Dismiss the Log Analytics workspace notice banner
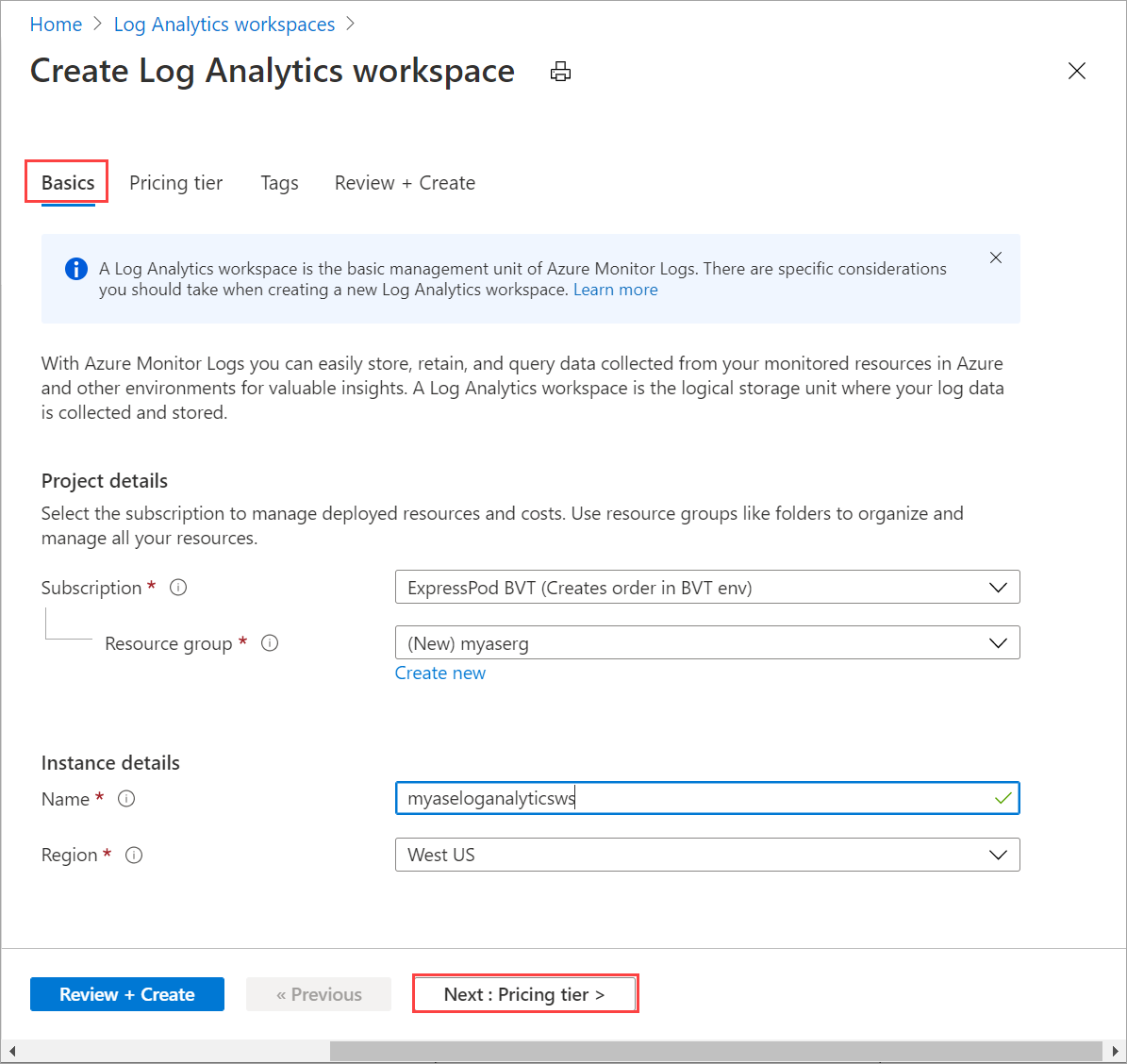Screen dimensions: 1127x1064 [996, 257]
